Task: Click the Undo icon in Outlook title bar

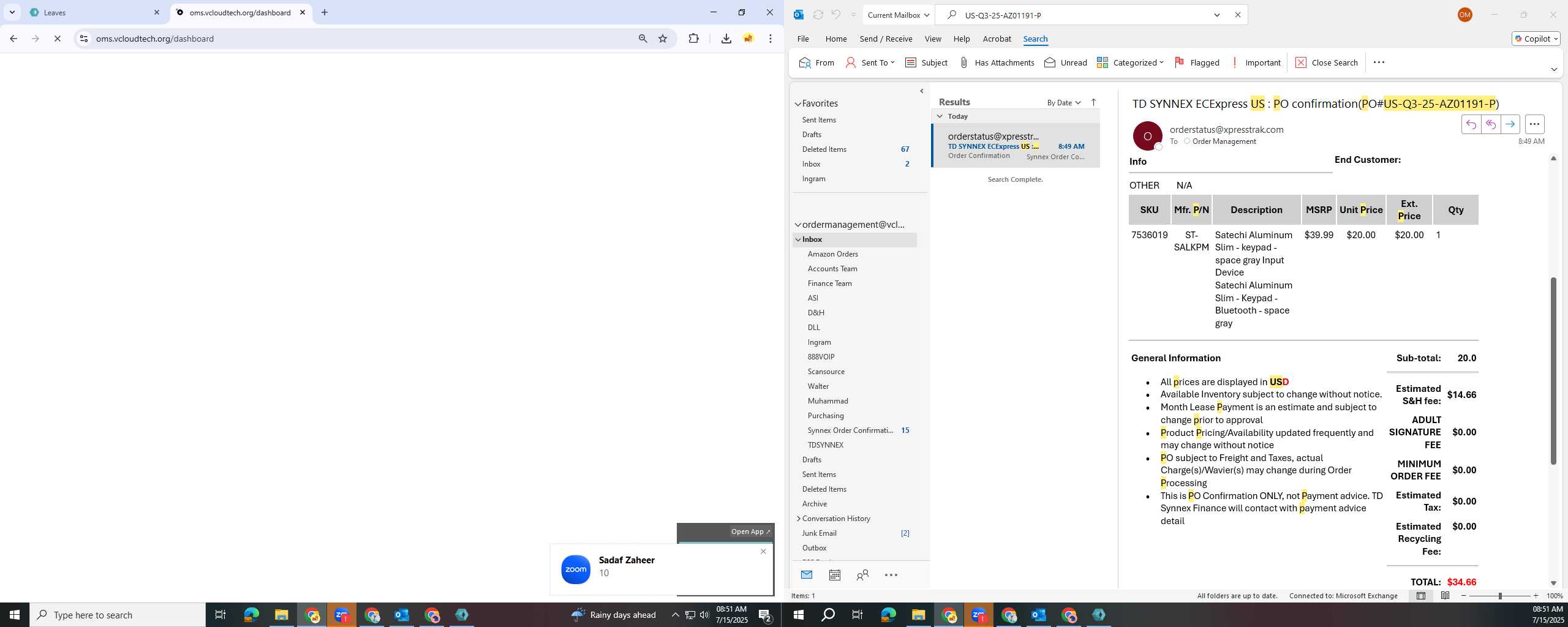Action: [x=835, y=15]
